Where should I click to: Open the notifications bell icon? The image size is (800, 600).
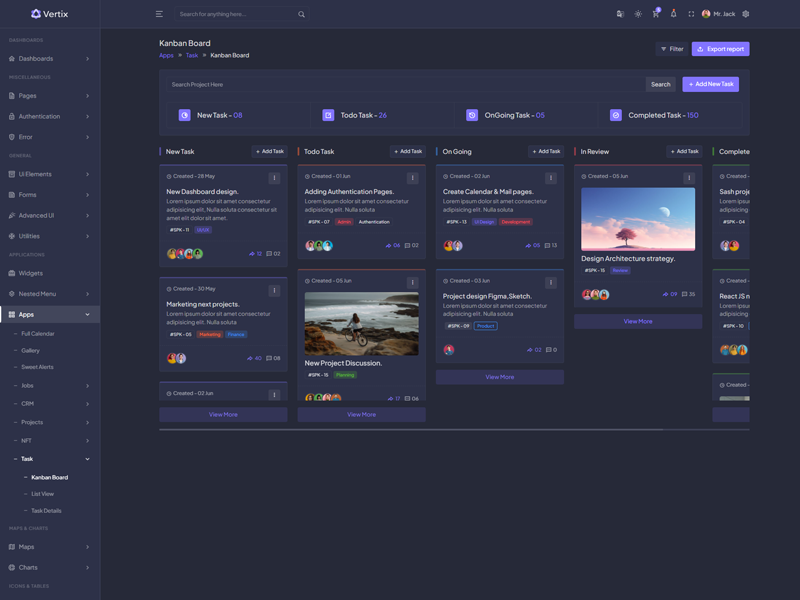coord(673,14)
